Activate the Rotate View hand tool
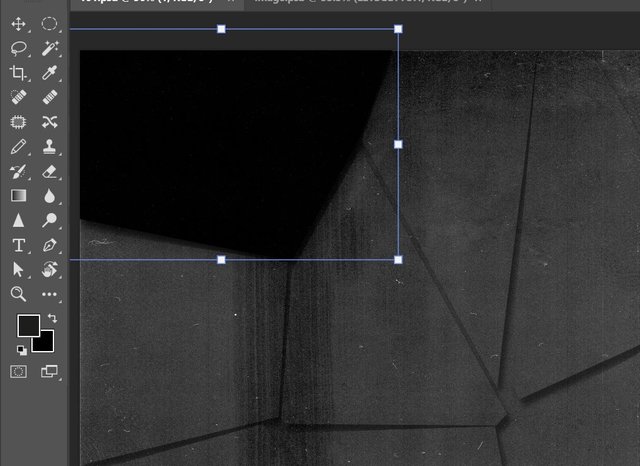The image size is (640, 466). 50,270
